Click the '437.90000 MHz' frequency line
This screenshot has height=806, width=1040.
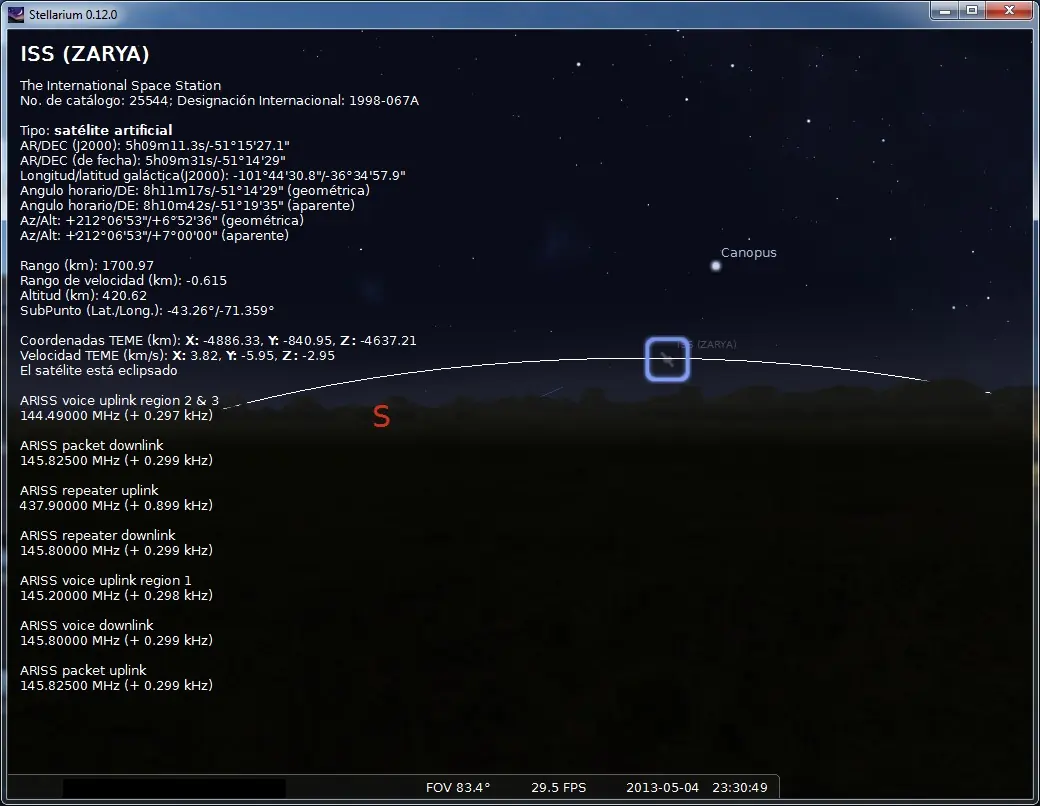(x=116, y=505)
